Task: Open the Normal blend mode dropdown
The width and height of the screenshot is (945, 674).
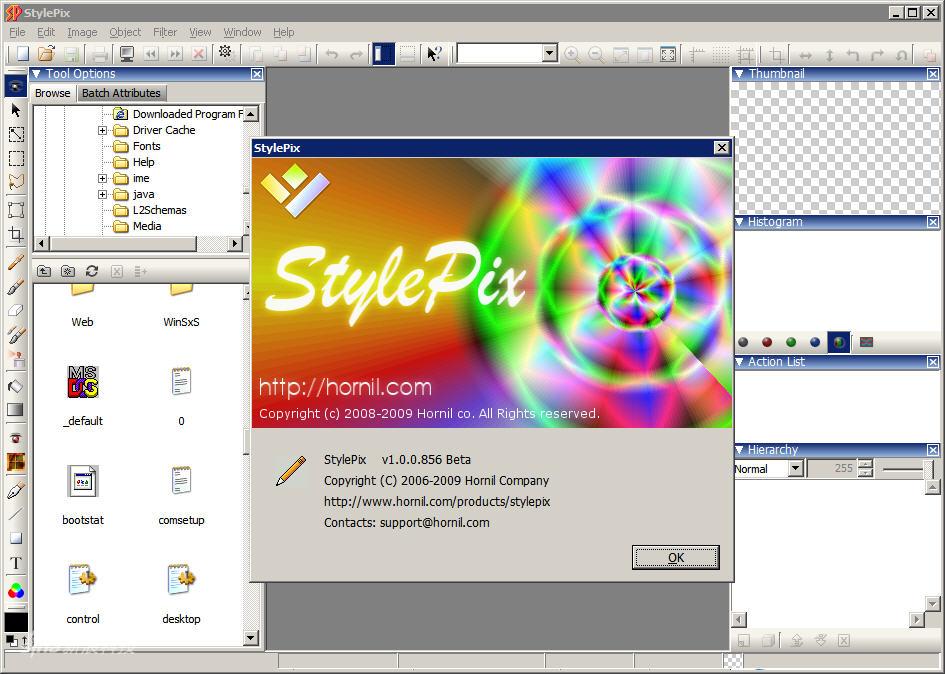Action: click(x=796, y=468)
